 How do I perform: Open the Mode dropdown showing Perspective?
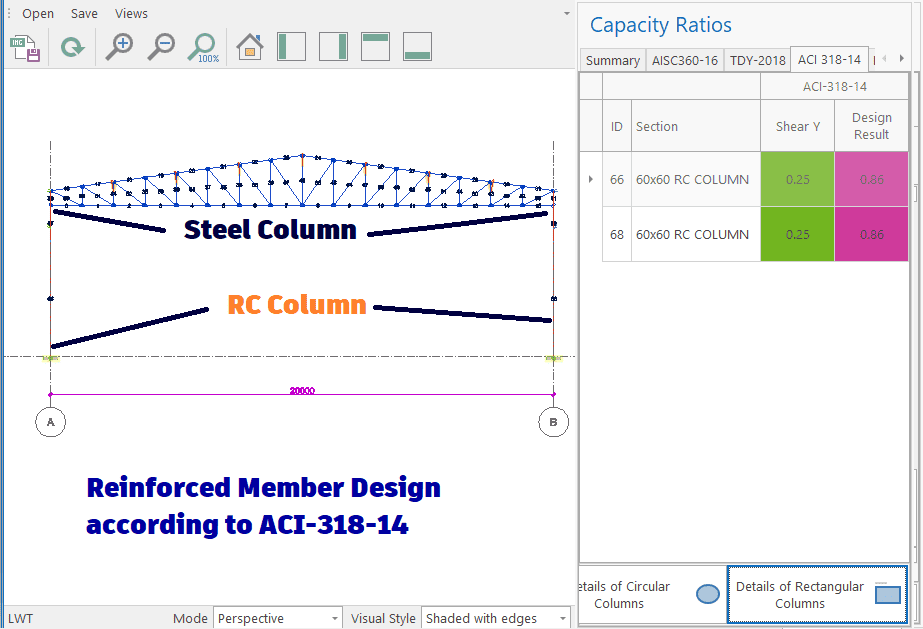pos(278,619)
